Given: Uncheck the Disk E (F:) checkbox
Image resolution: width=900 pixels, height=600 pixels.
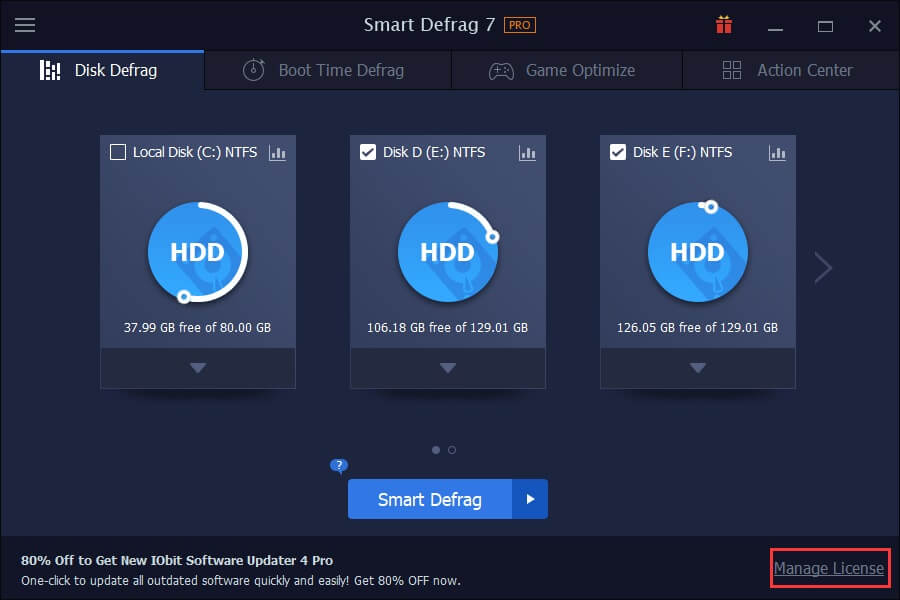Looking at the screenshot, I should tap(618, 153).
